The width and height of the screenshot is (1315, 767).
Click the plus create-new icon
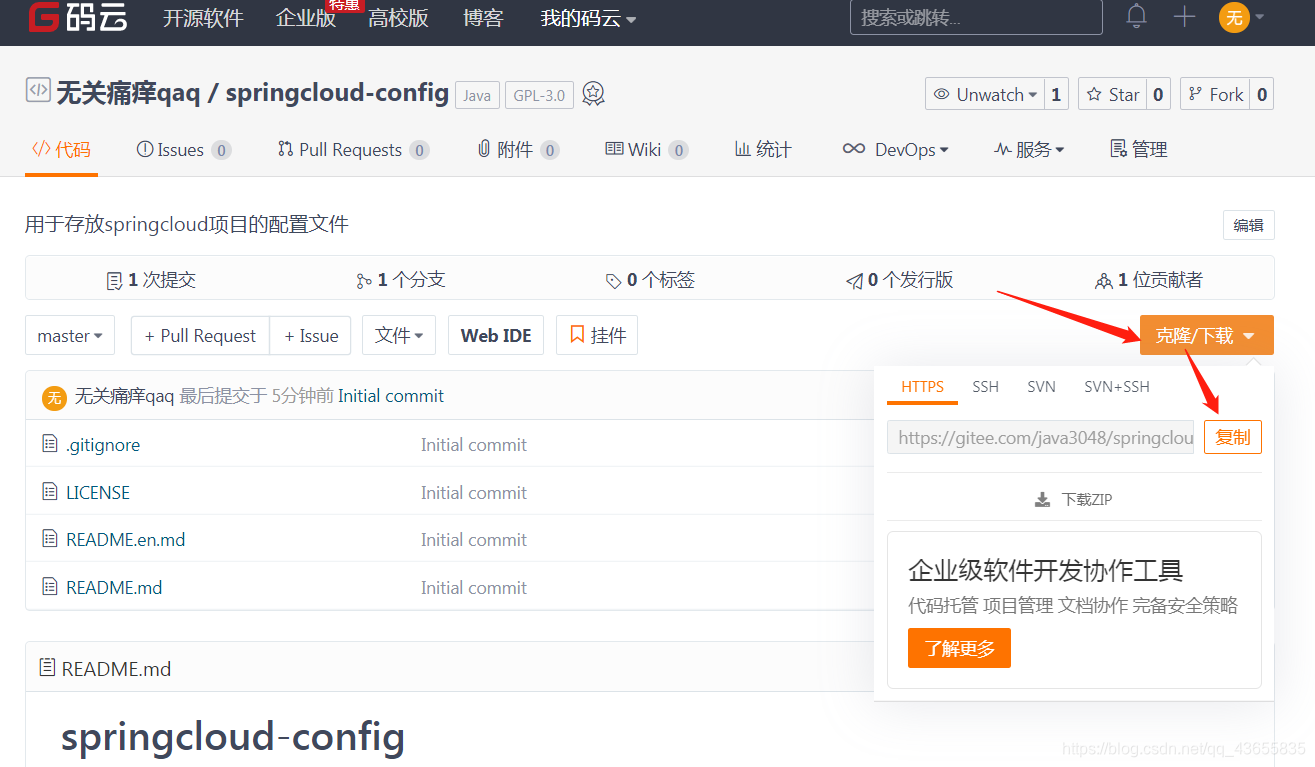pyautogui.click(x=1184, y=16)
